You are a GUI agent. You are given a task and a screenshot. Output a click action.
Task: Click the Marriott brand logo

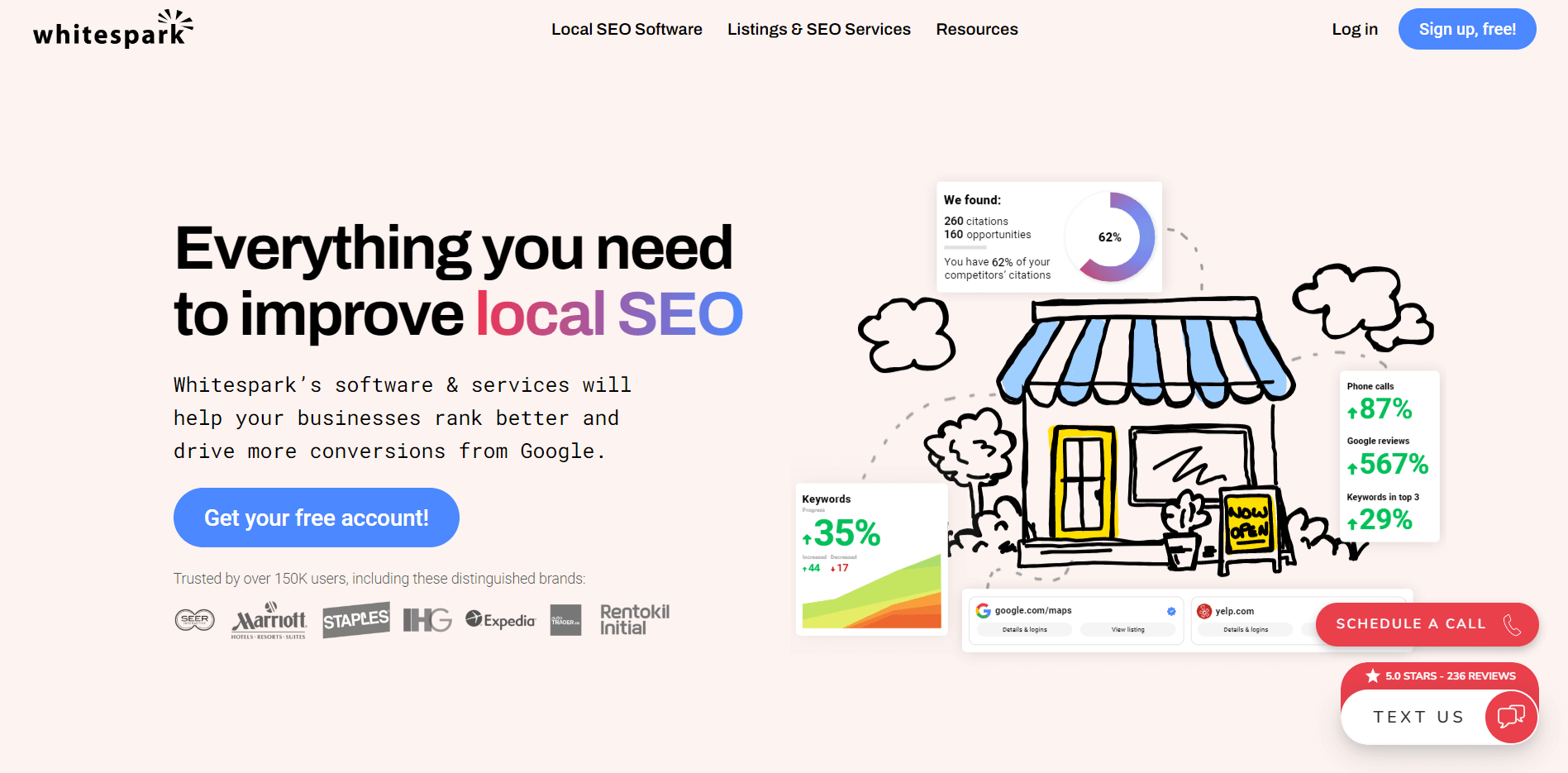click(269, 621)
